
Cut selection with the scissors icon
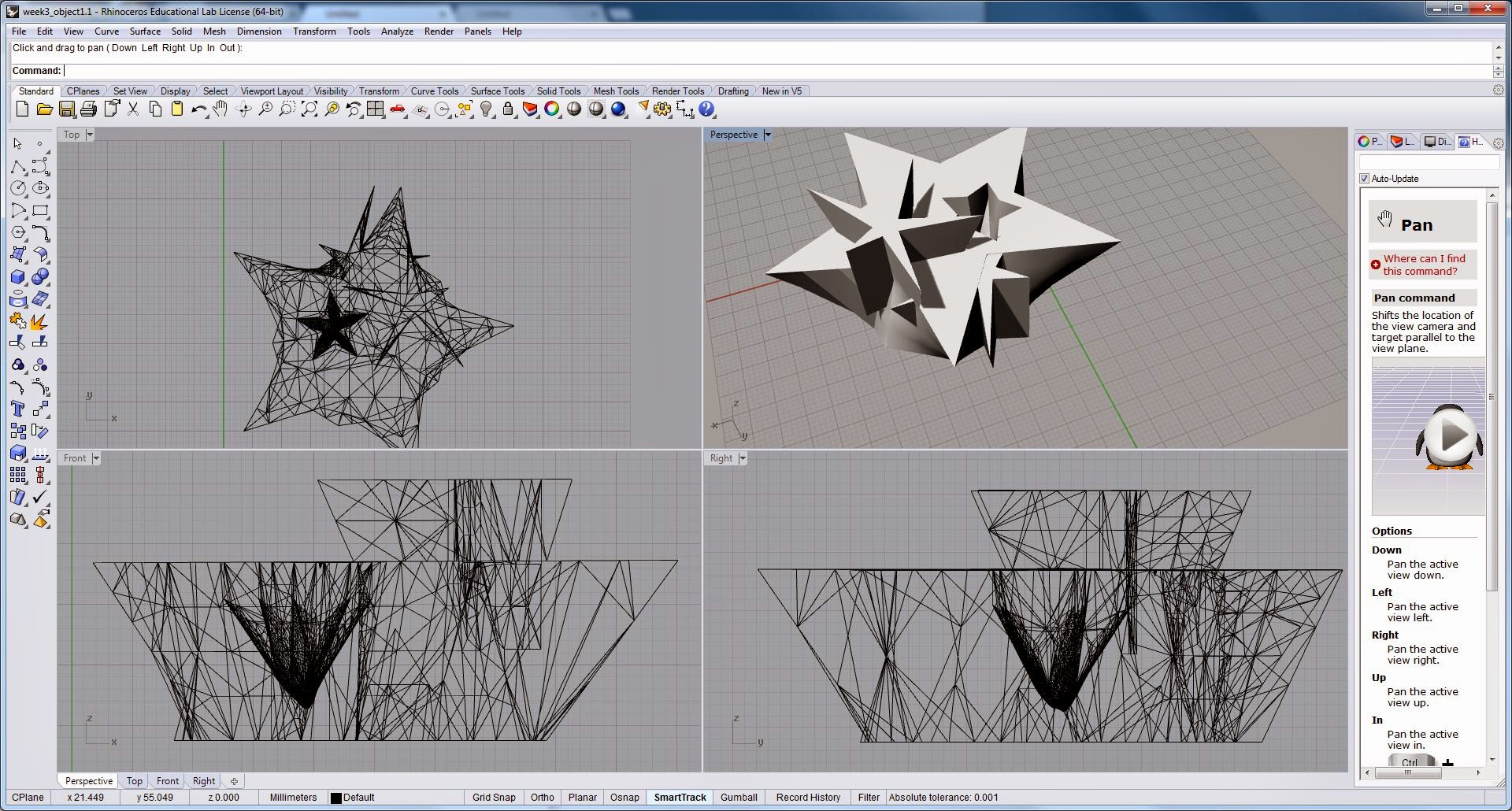pyautogui.click(x=133, y=109)
